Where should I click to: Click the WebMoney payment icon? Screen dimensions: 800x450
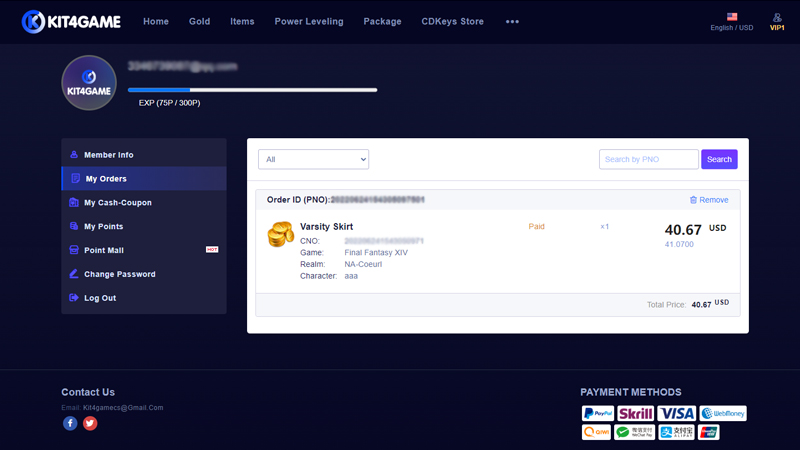pyautogui.click(x=723, y=413)
